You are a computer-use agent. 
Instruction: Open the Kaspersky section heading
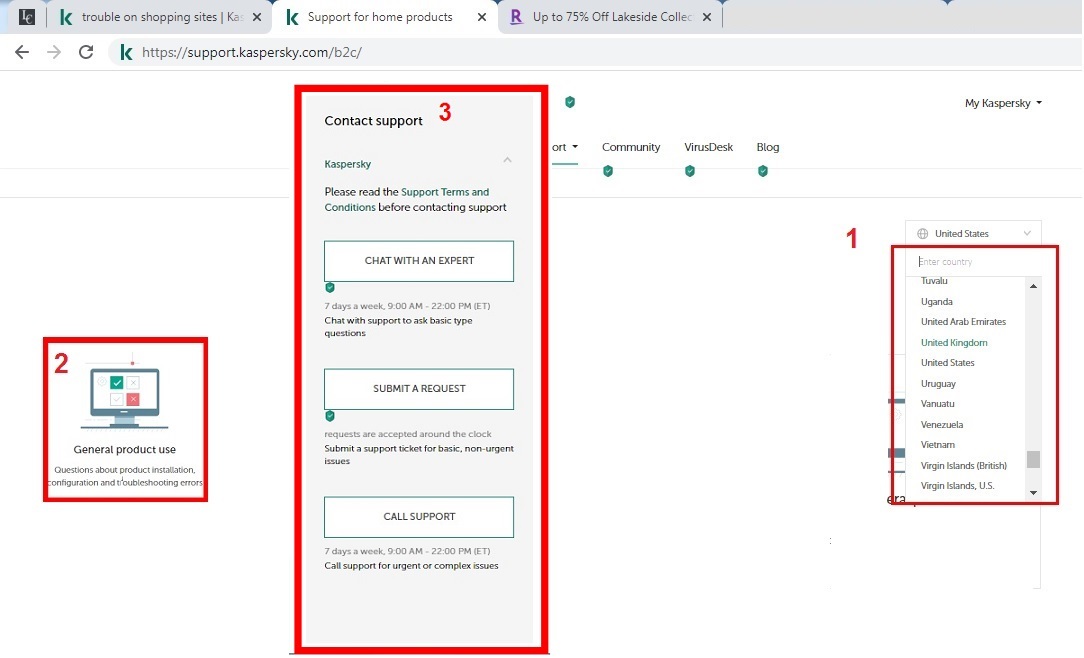(x=348, y=164)
